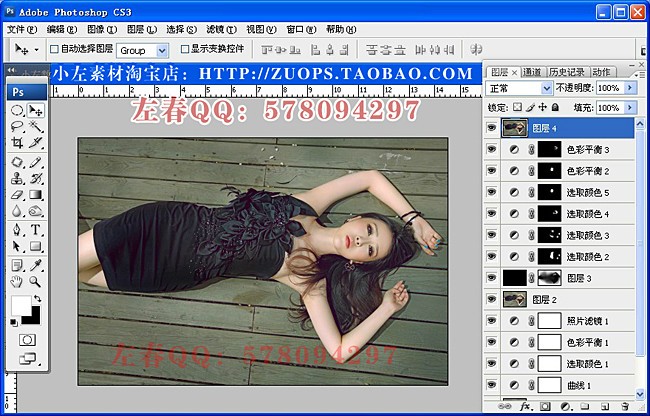
Task: Open the 文件 menu
Action: (22, 29)
